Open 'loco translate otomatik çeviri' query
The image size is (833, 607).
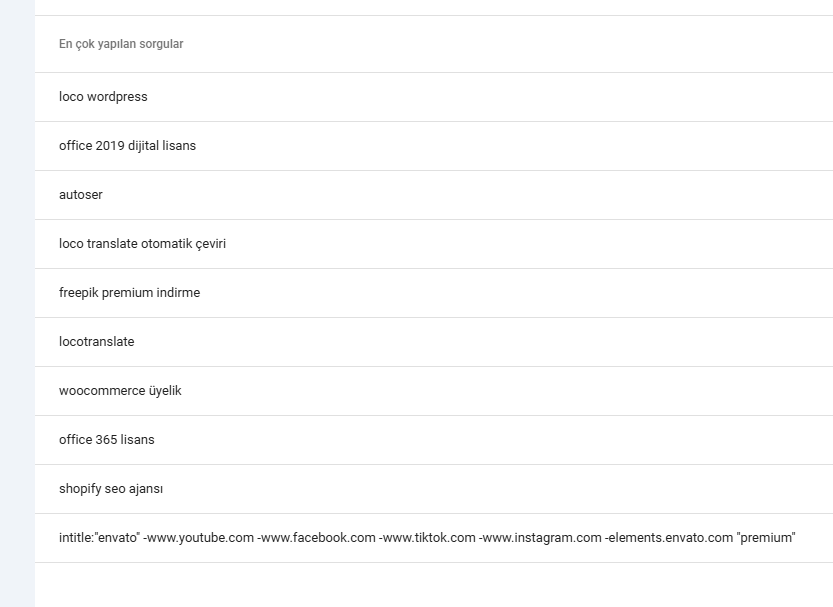(434, 244)
